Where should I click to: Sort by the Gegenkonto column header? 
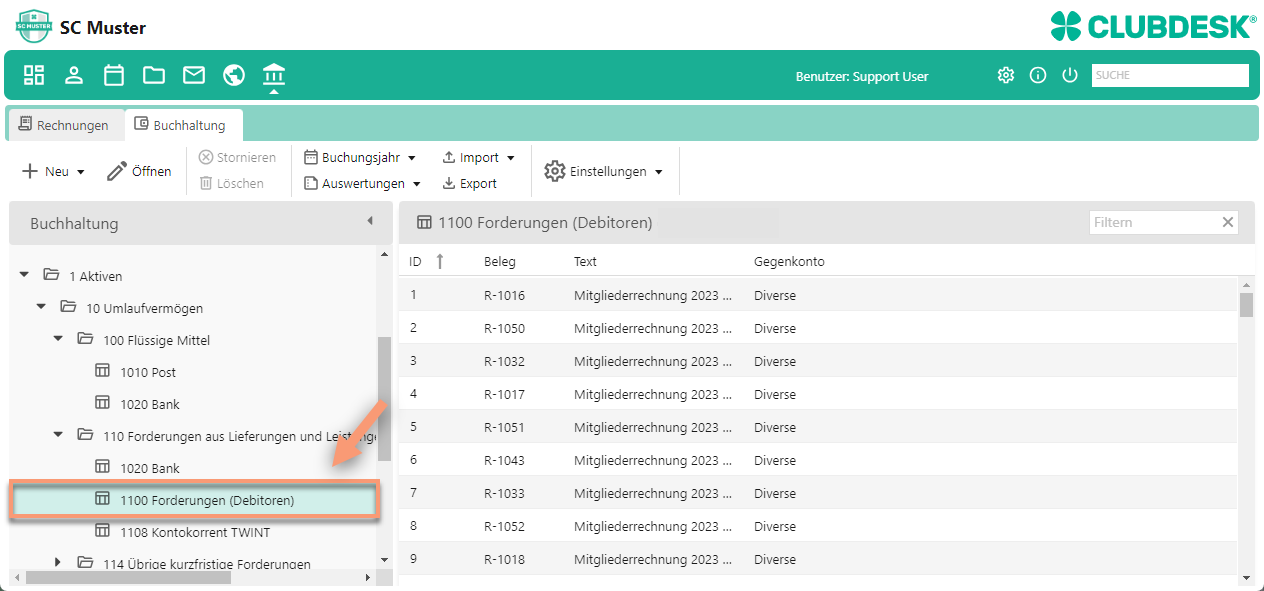click(789, 261)
